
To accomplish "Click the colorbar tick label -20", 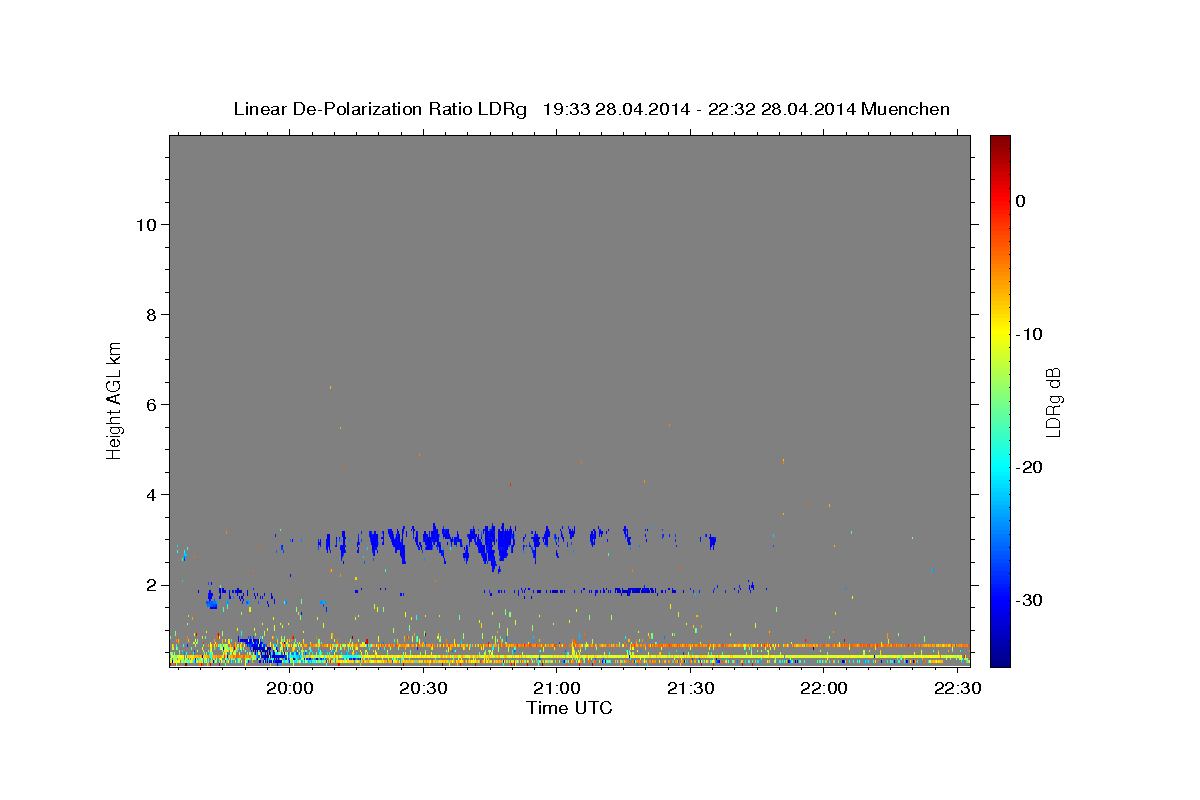I will (1029, 467).
